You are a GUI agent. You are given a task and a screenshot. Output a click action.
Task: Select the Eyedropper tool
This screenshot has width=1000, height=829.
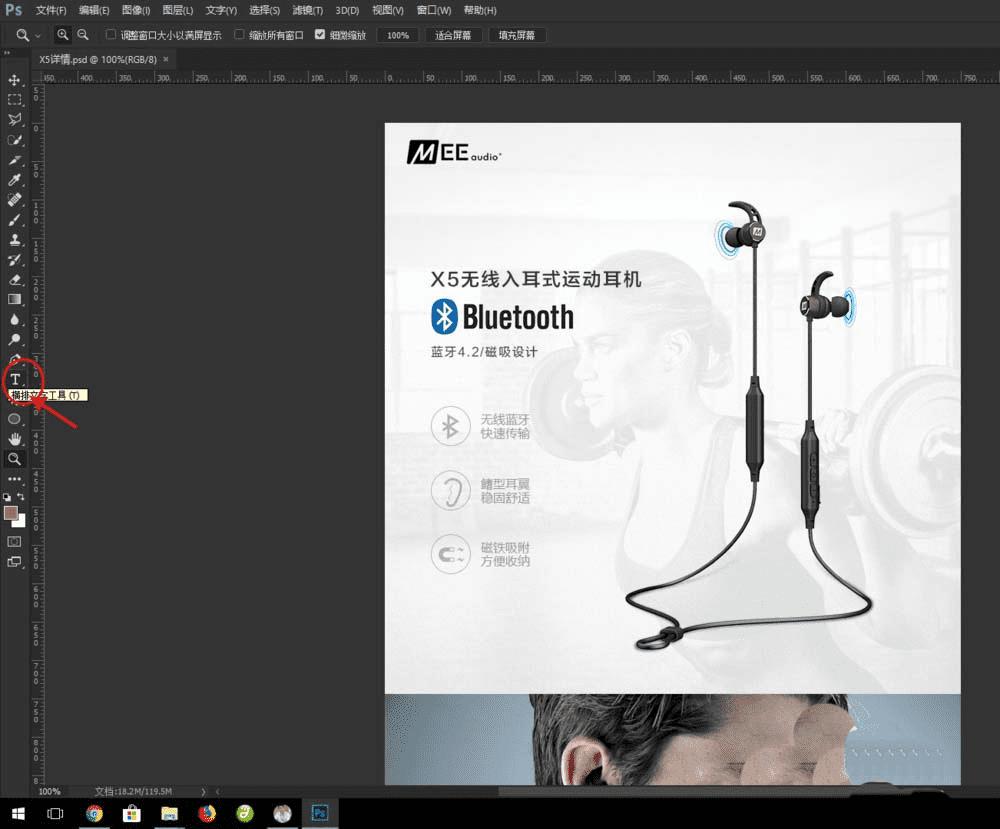coord(14,180)
